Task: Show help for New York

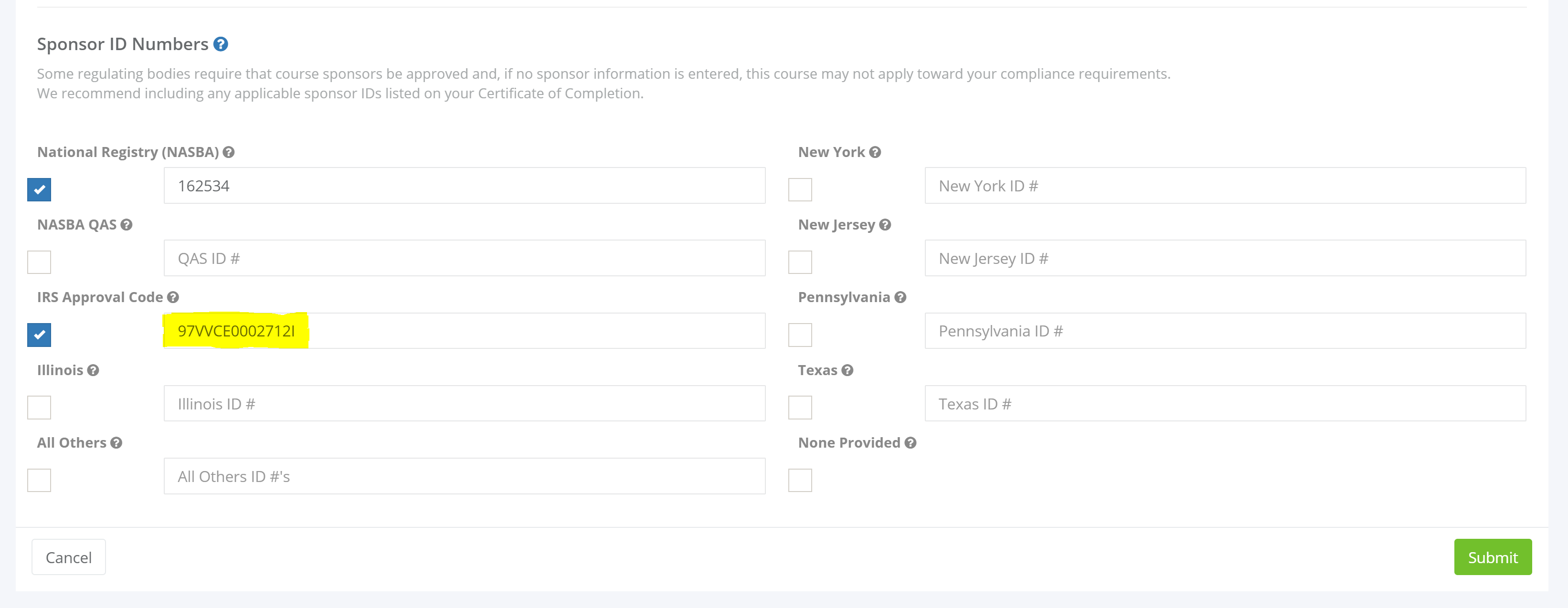Action: pyautogui.click(x=875, y=152)
